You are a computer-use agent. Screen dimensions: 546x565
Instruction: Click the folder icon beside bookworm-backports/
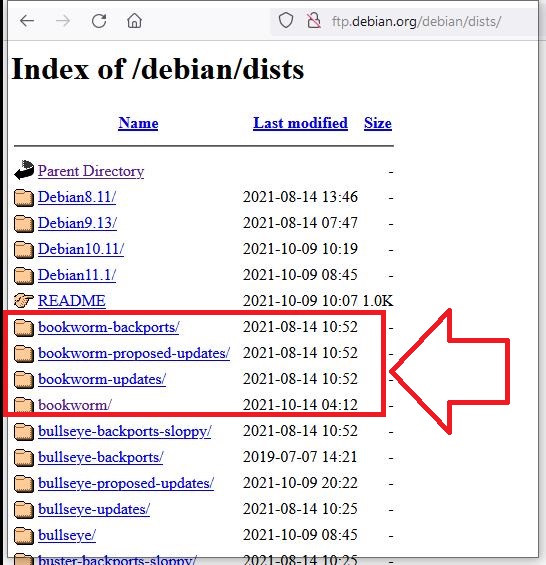24,328
